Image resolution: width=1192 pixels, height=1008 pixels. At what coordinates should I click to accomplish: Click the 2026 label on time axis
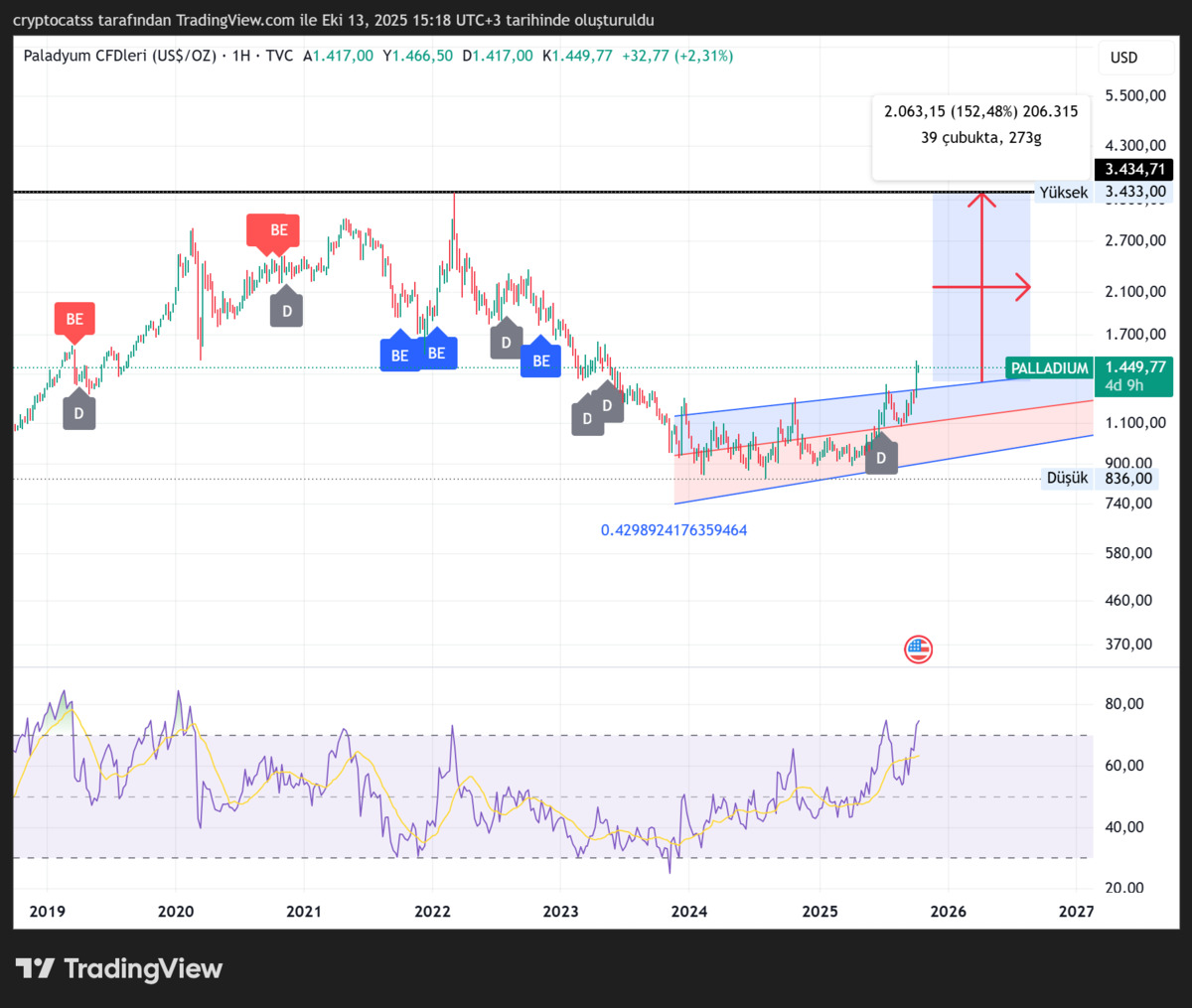tap(948, 912)
